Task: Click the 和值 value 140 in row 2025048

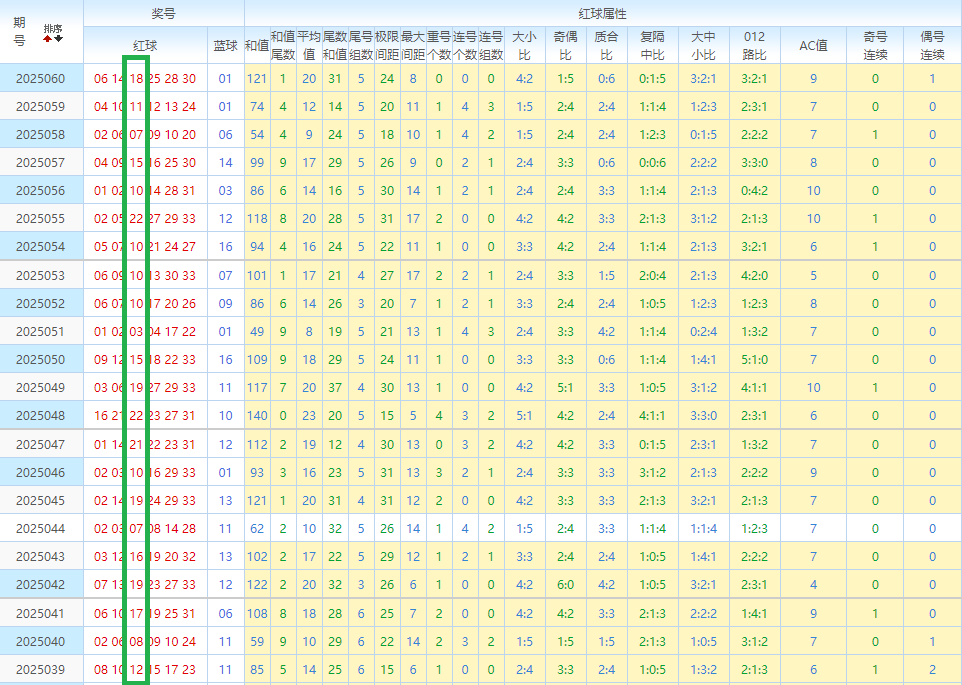Action: (x=257, y=416)
